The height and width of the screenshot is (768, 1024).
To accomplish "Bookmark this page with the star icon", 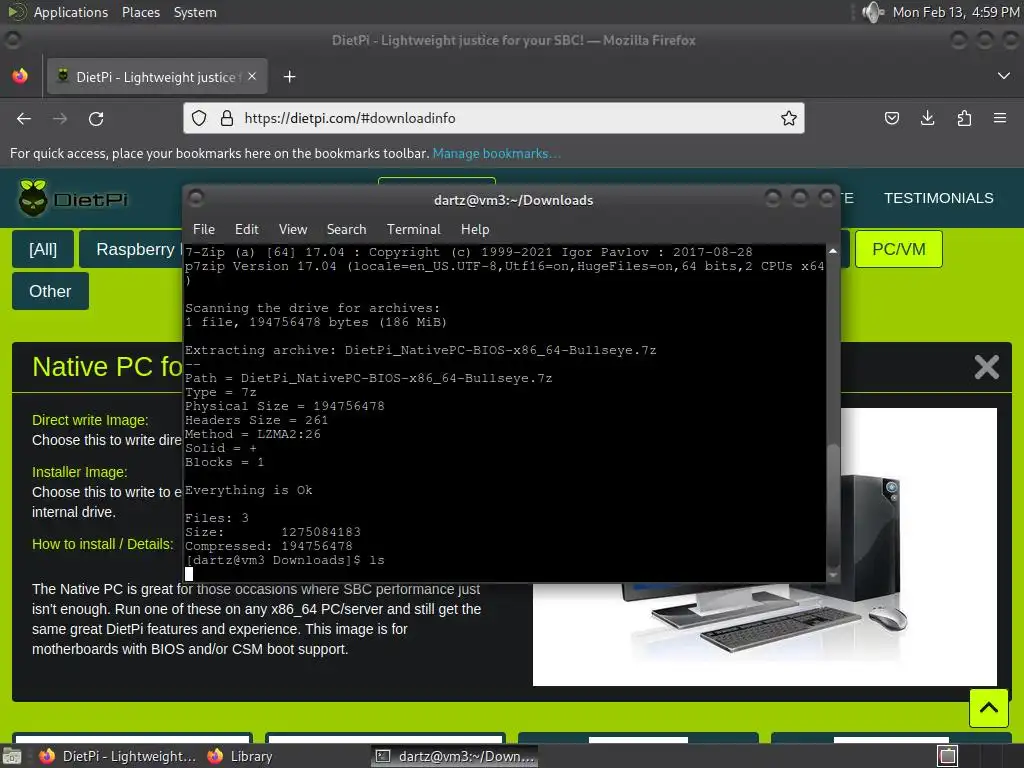I will pyautogui.click(x=789, y=118).
